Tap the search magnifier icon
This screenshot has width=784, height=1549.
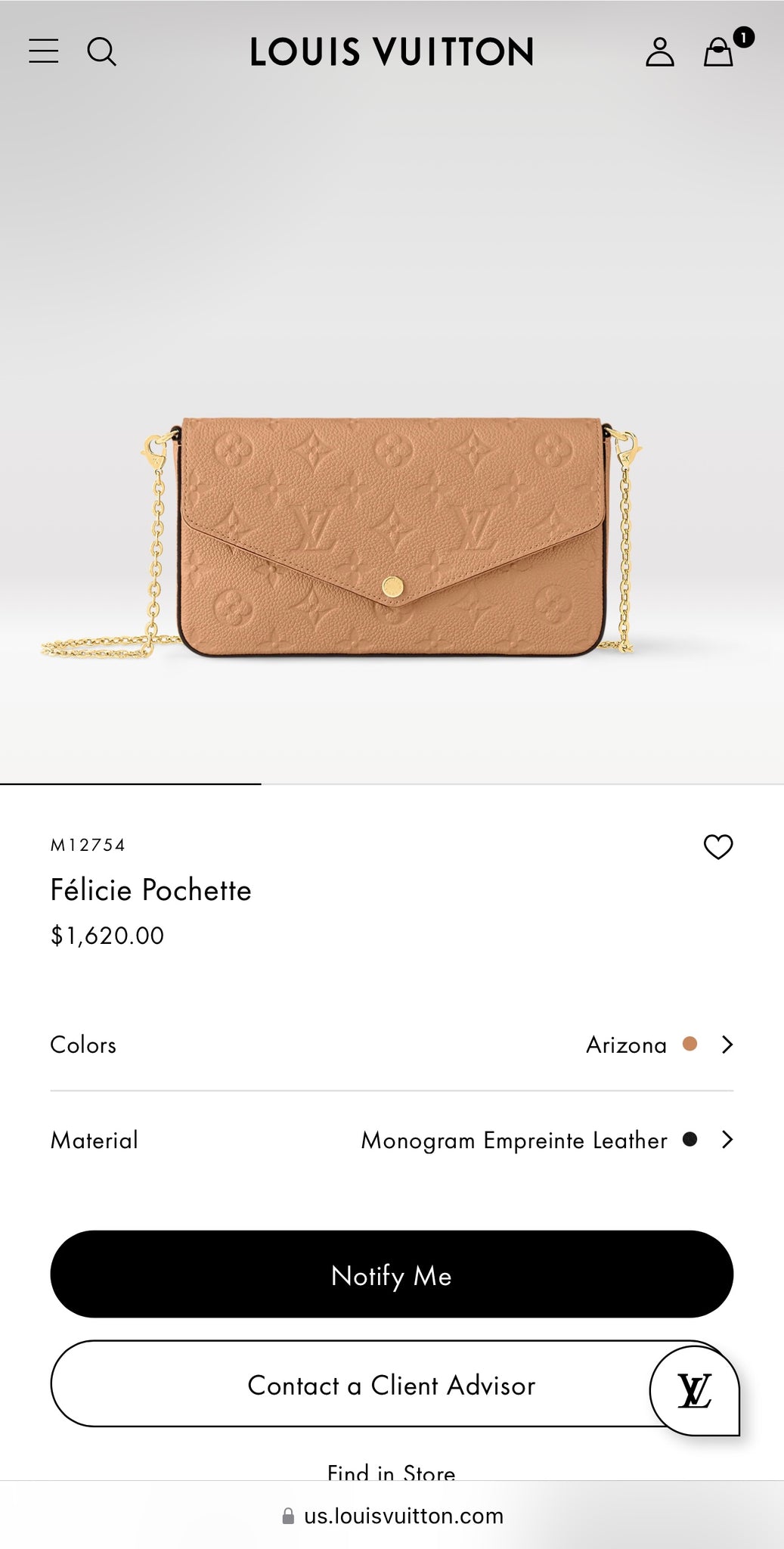tap(101, 51)
